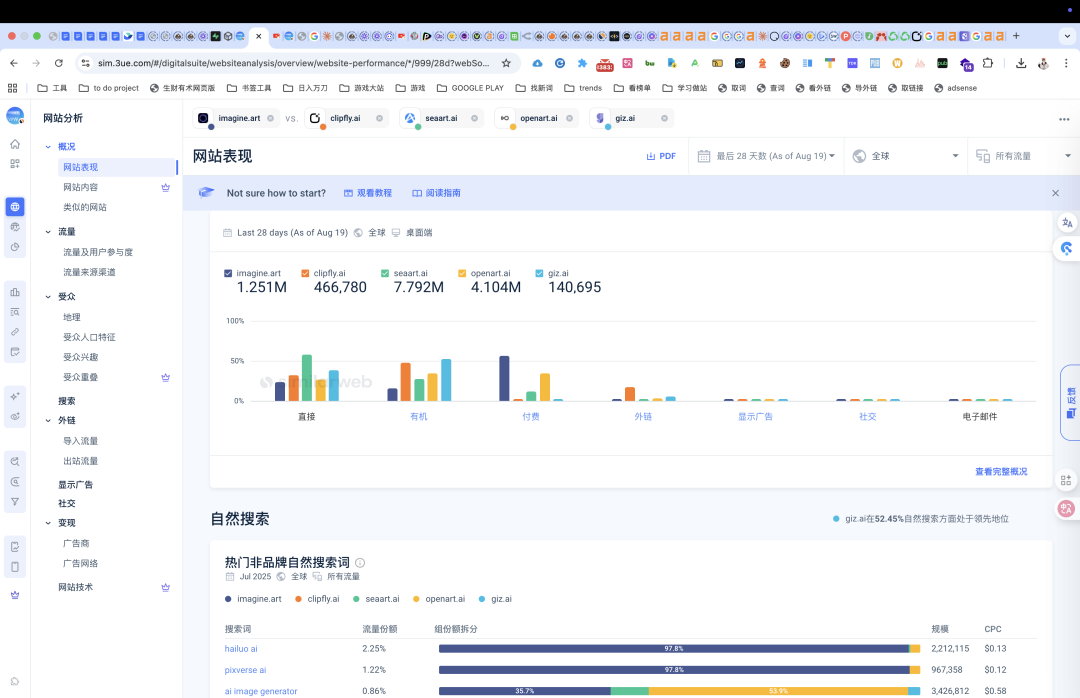This screenshot has height=698, width=1080.
Task: Close the Not sure how to start banner
Action: 1055,193
